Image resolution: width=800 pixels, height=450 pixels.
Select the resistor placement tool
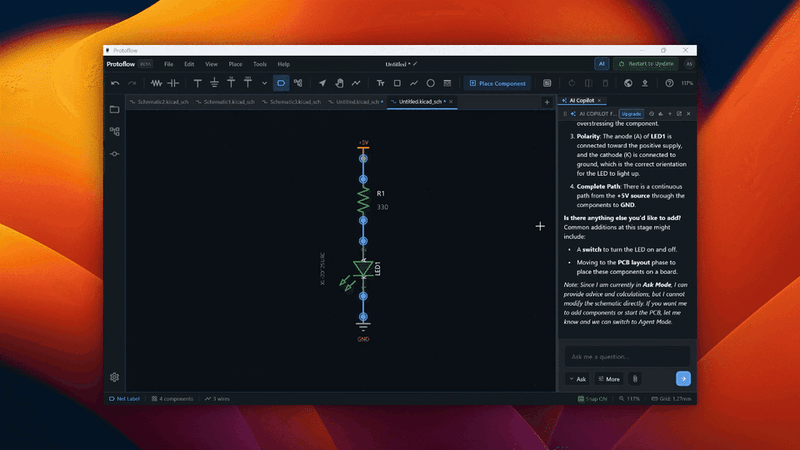pos(156,83)
